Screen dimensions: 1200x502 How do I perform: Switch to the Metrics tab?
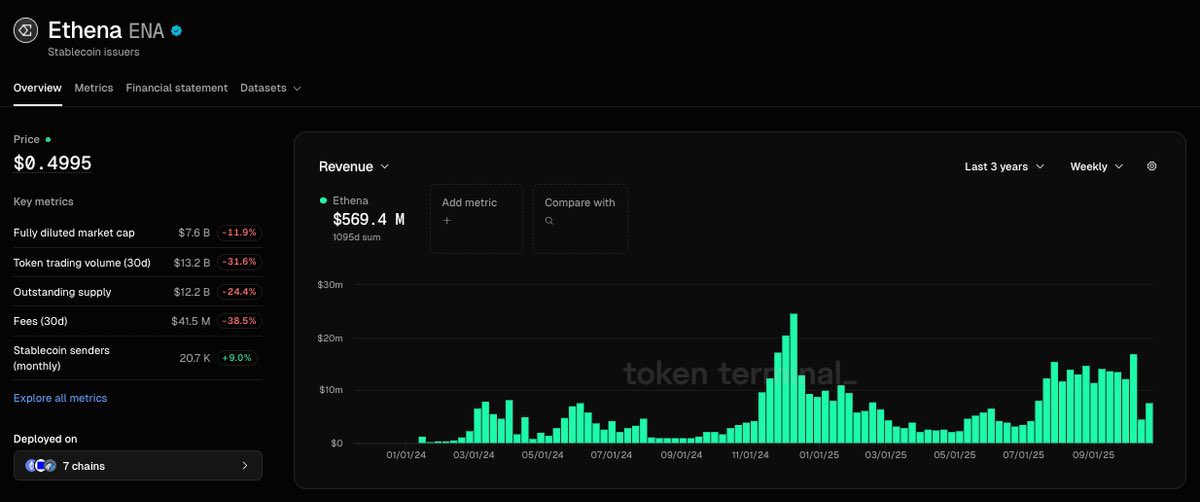pyautogui.click(x=93, y=88)
